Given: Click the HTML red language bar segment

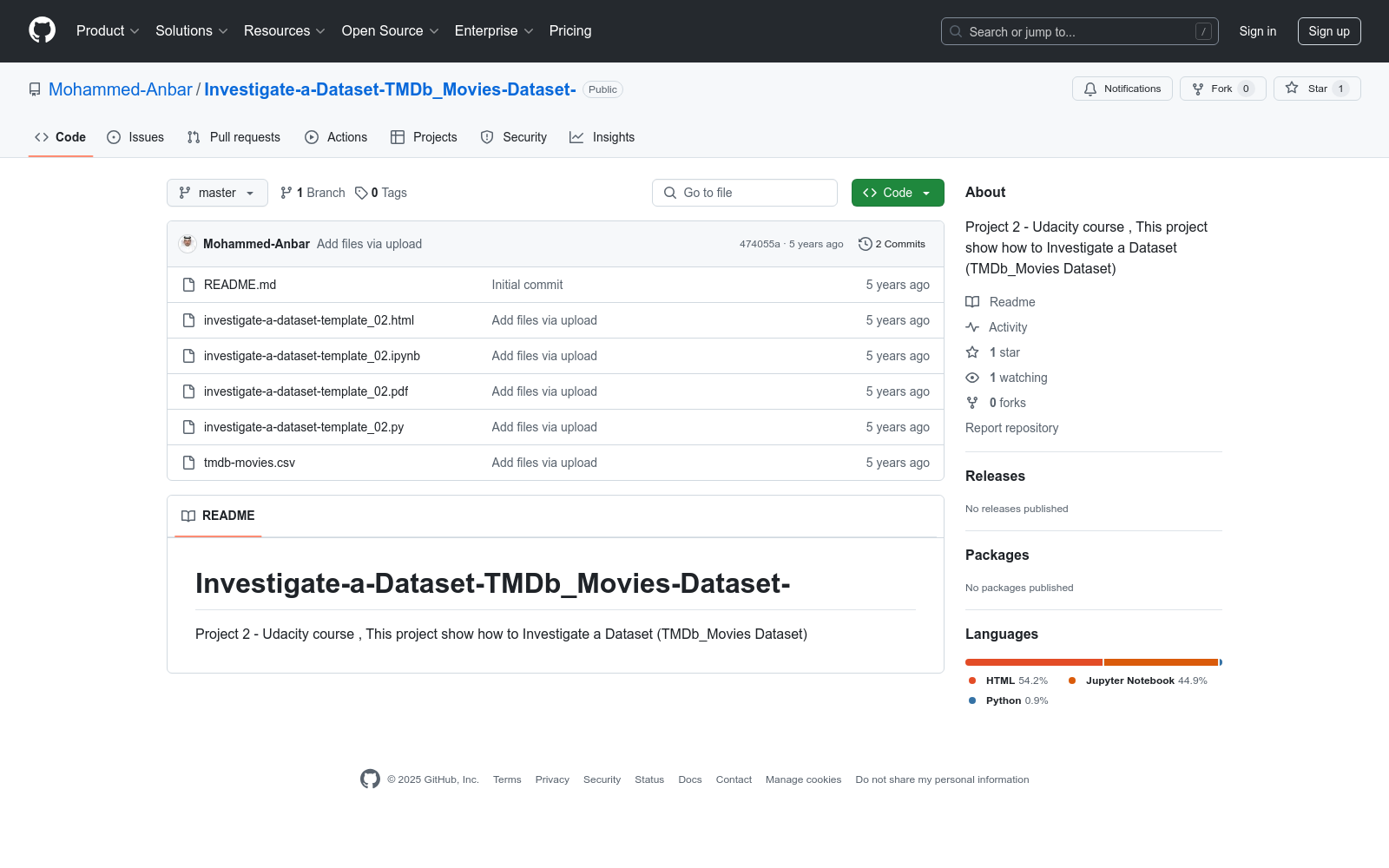Looking at the screenshot, I should click(x=1034, y=662).
